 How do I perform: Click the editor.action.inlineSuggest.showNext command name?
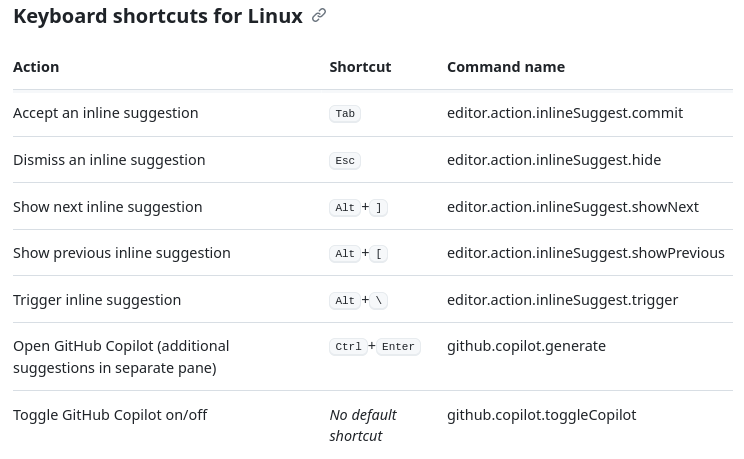coord(572,207)
